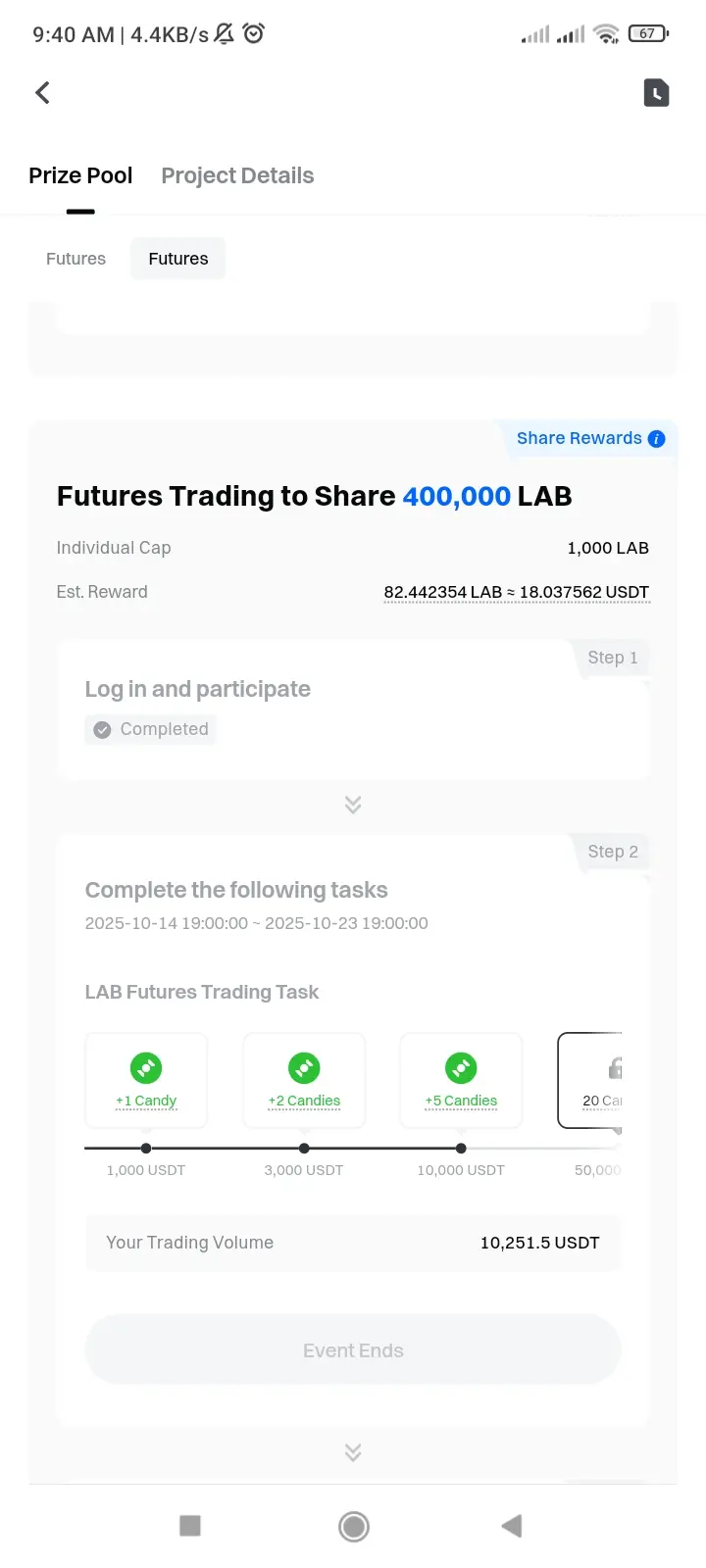Select the Prize Pool tab
This screenshot has height=1568, width=706.
click(x=80, y=176)
